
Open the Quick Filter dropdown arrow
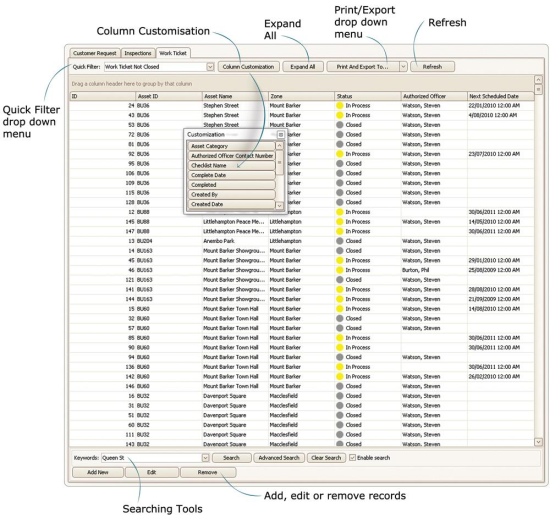pyautogui.click(x=210, y=67)
